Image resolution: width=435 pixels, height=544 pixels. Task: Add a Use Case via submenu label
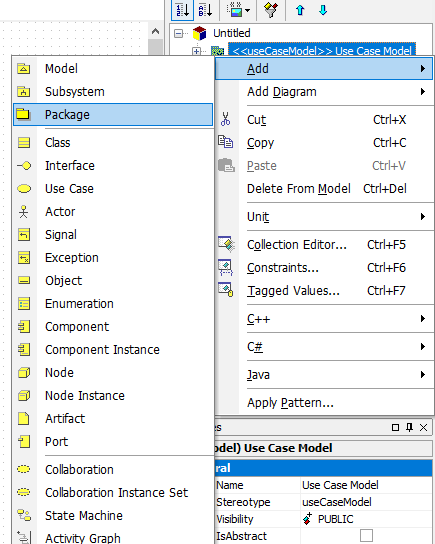(x=69, y=189)
